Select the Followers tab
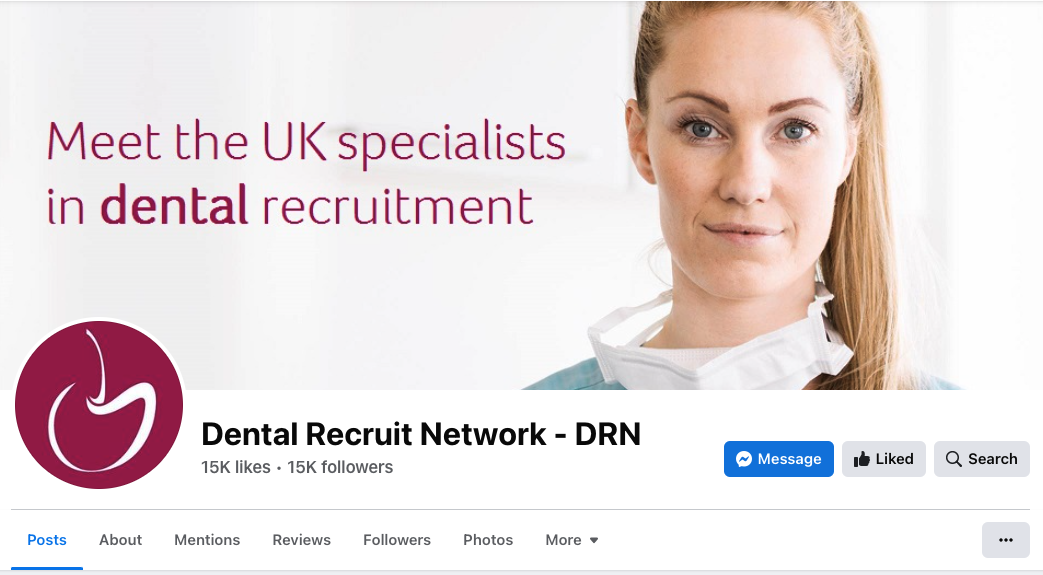Image resolution: width=1043 pixels, height=575 pixels. tap(396, 540)
